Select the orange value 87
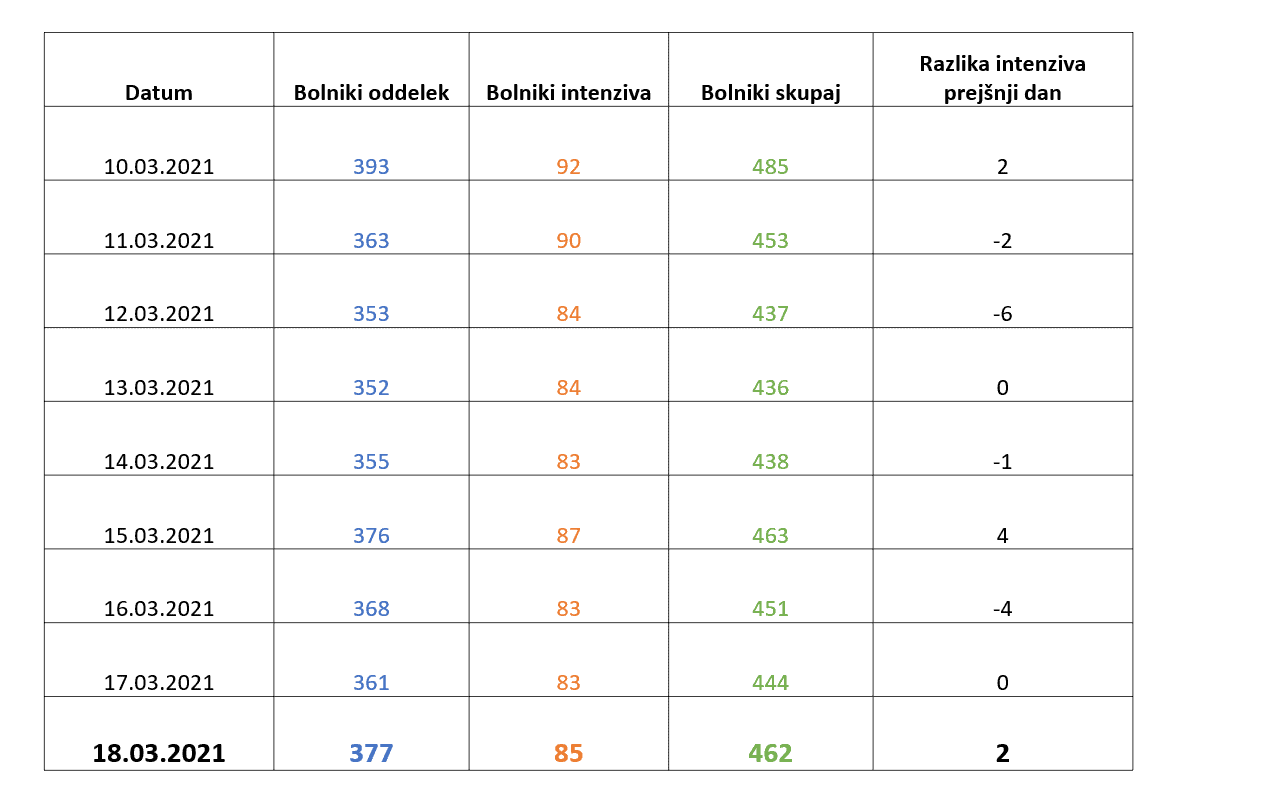The height and width of the screenshot is (806, 1279). coord(568,536)
